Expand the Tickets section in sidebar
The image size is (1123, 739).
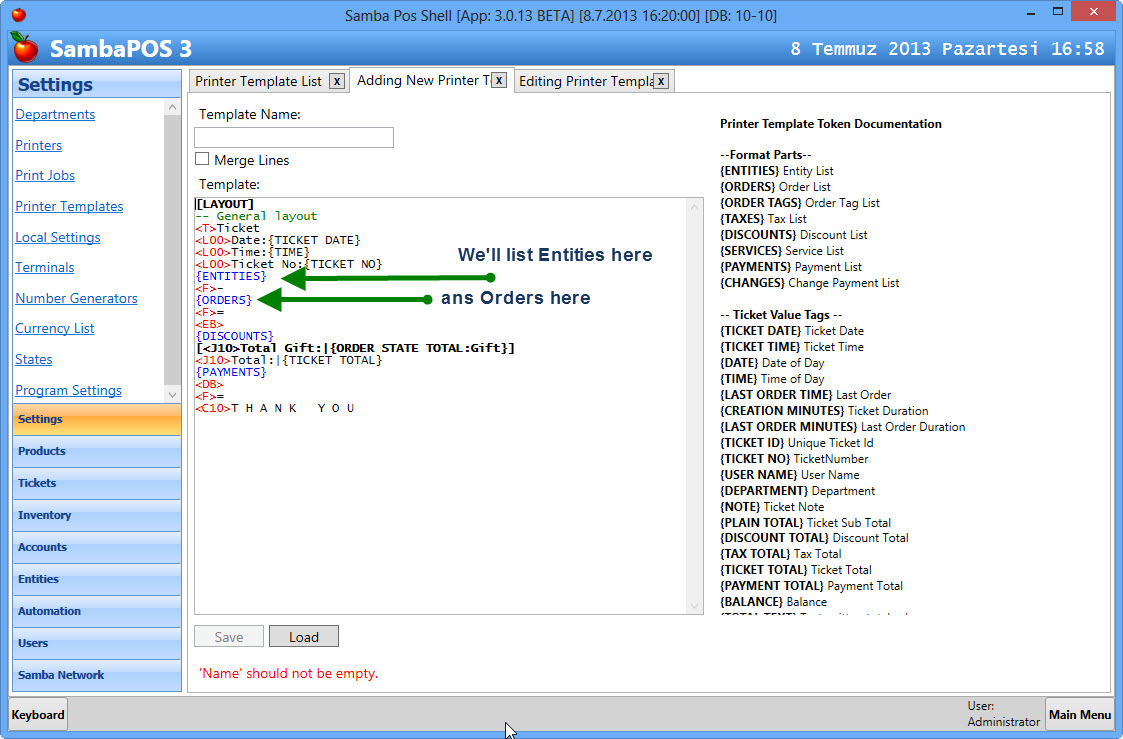pos(97,483)
